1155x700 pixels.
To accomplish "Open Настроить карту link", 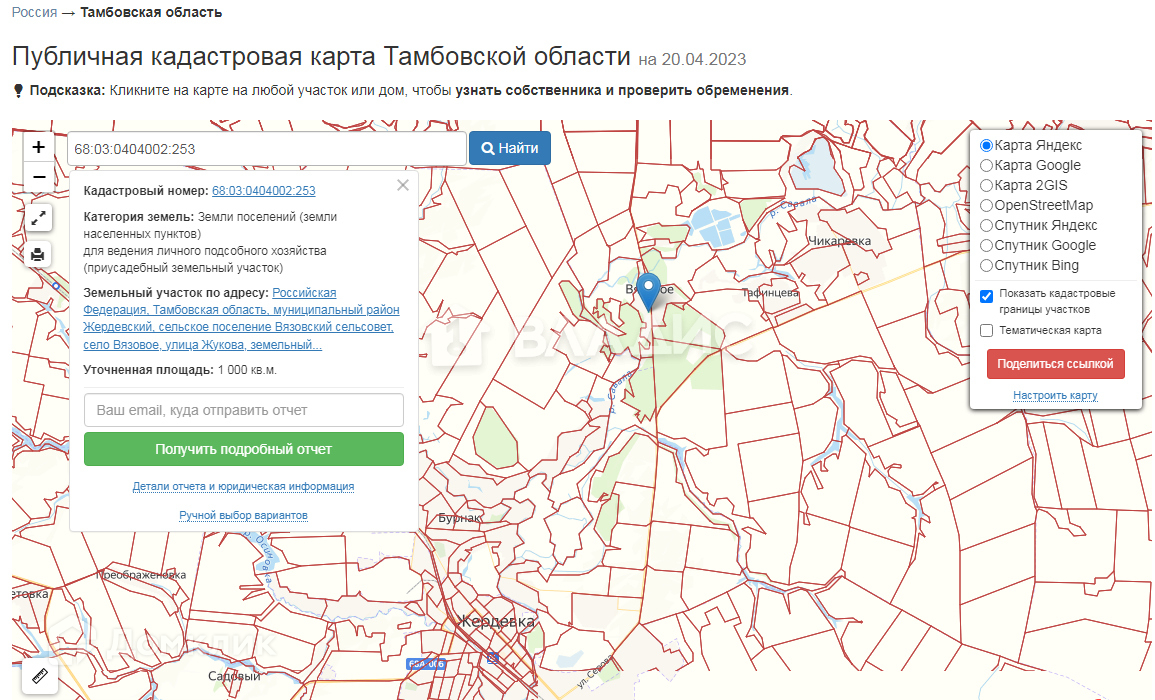I will (x=1055, y=396).
